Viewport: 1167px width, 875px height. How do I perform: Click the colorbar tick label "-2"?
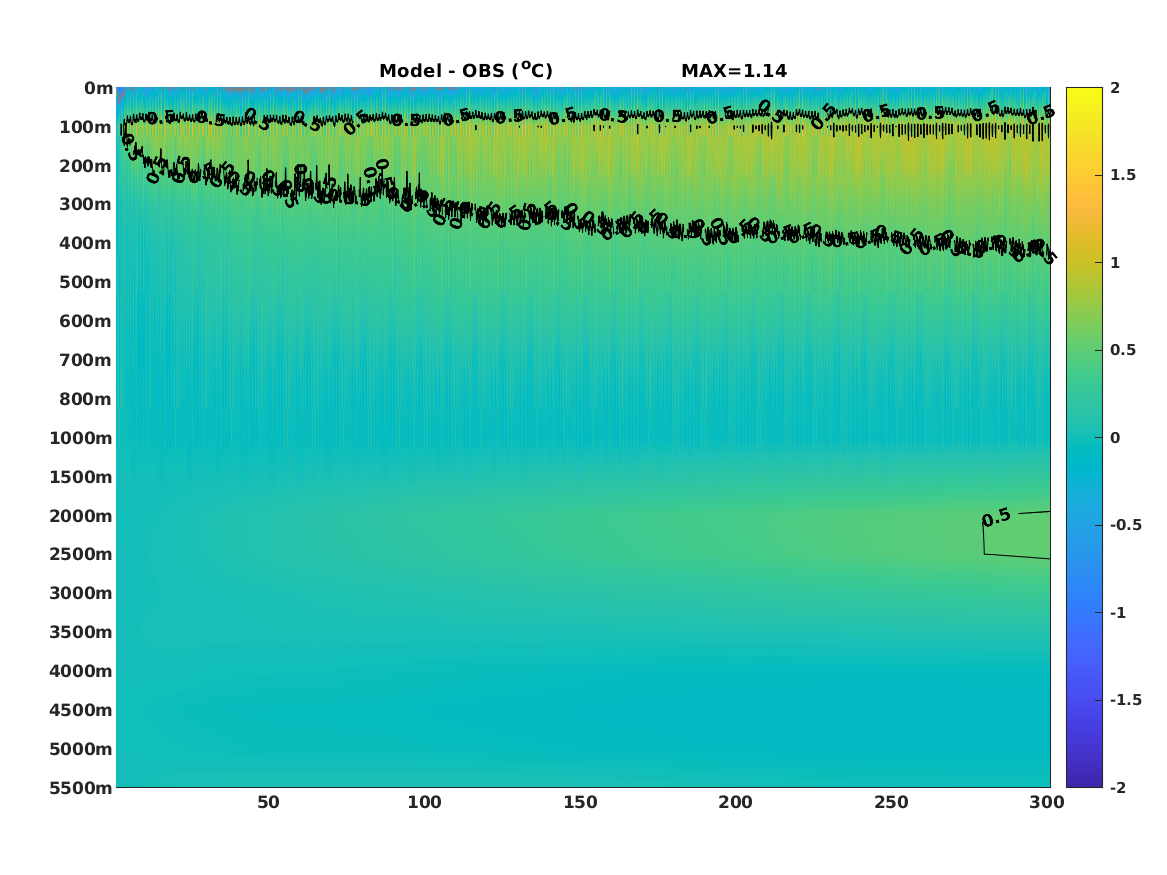pyautogui.click(x=1118, y=787)
